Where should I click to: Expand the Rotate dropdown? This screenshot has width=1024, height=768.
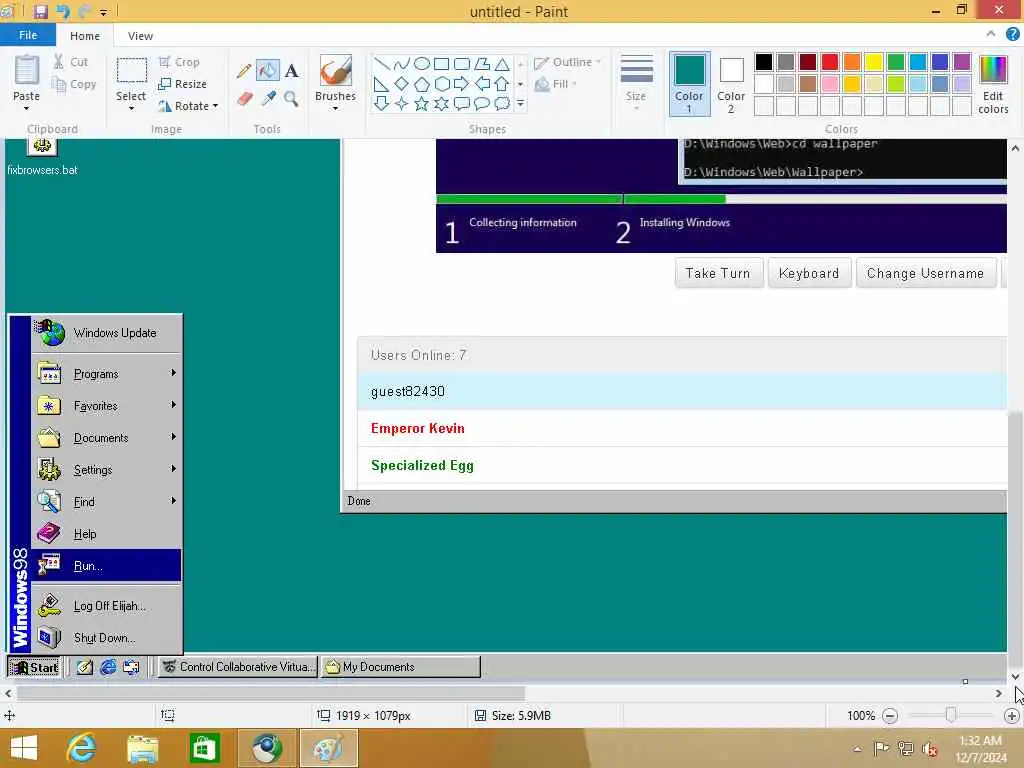[215, 106]
